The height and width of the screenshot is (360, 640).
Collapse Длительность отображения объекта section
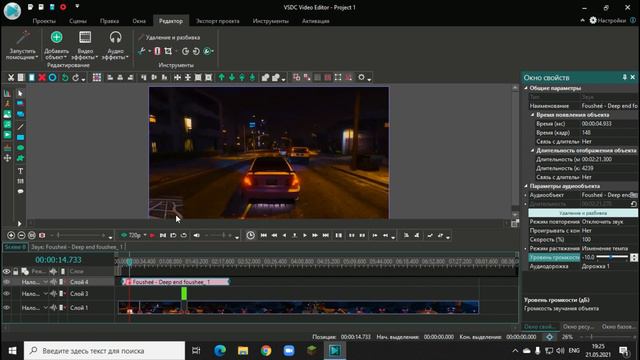point(533,151)
